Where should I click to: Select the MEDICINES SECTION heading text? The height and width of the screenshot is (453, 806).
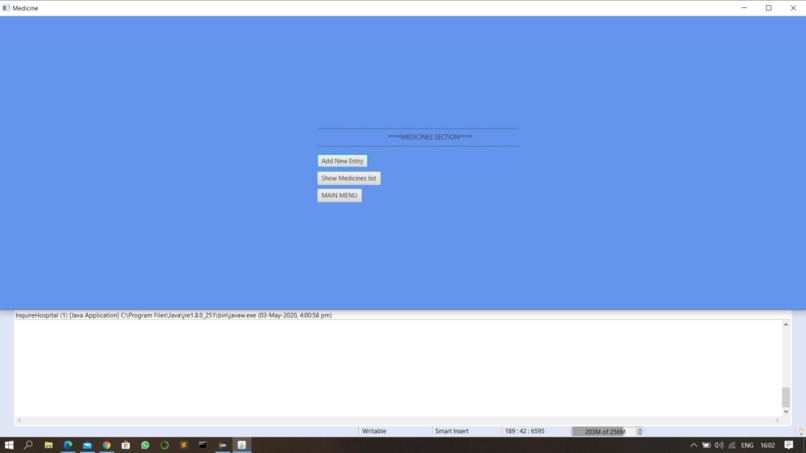tap(430, 137)
